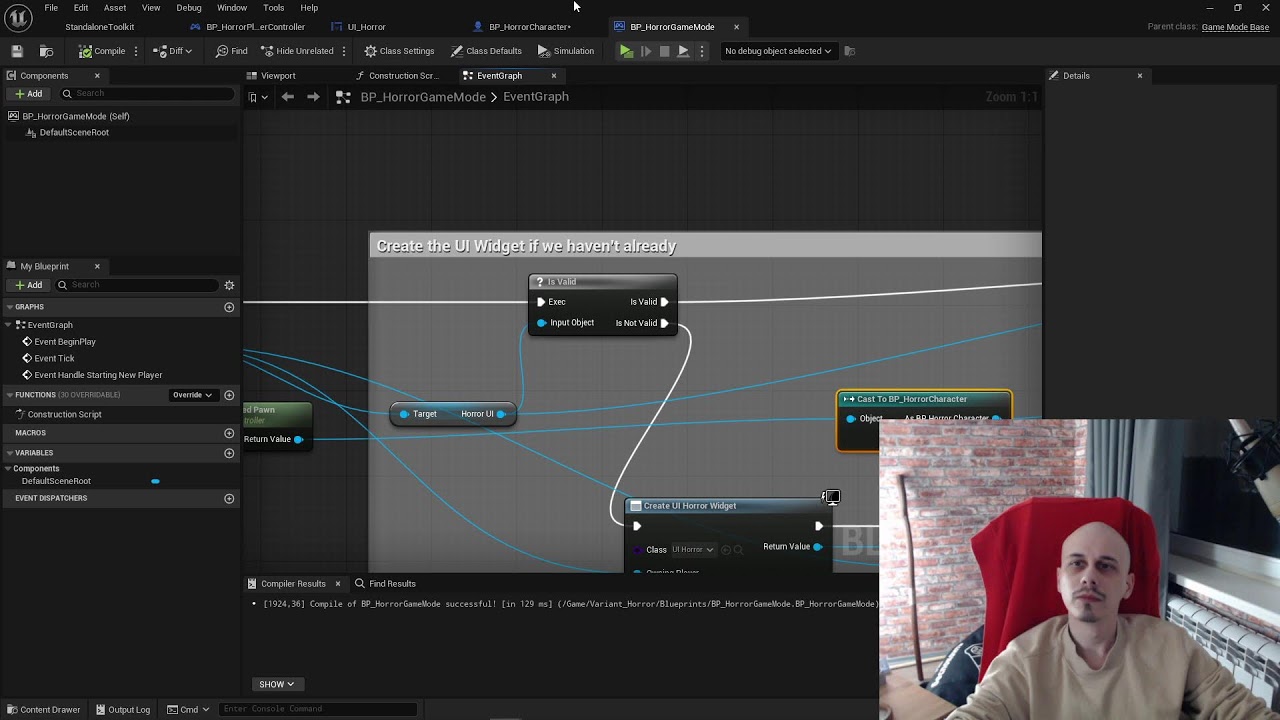Click the Browse to asset icon
1280x720 pixels.
46,51
